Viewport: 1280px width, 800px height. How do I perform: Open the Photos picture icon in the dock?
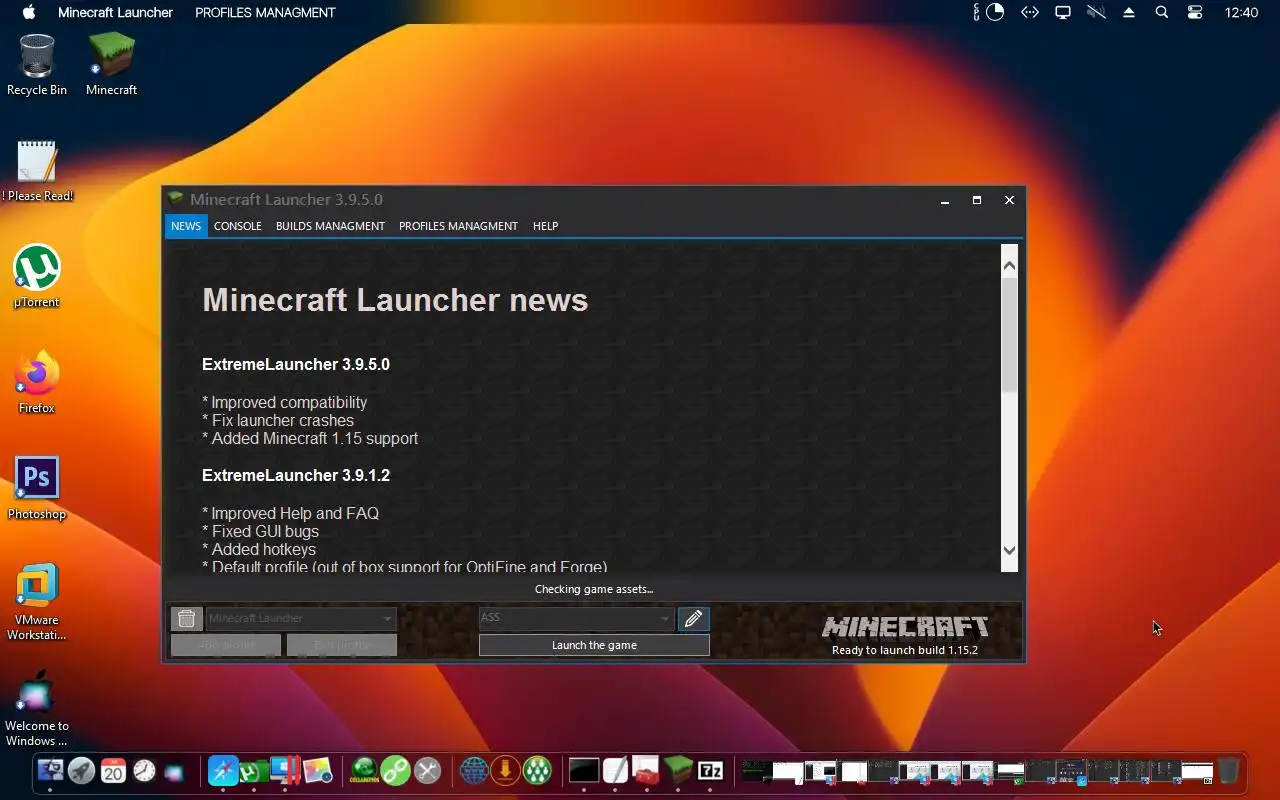point(317,771)
